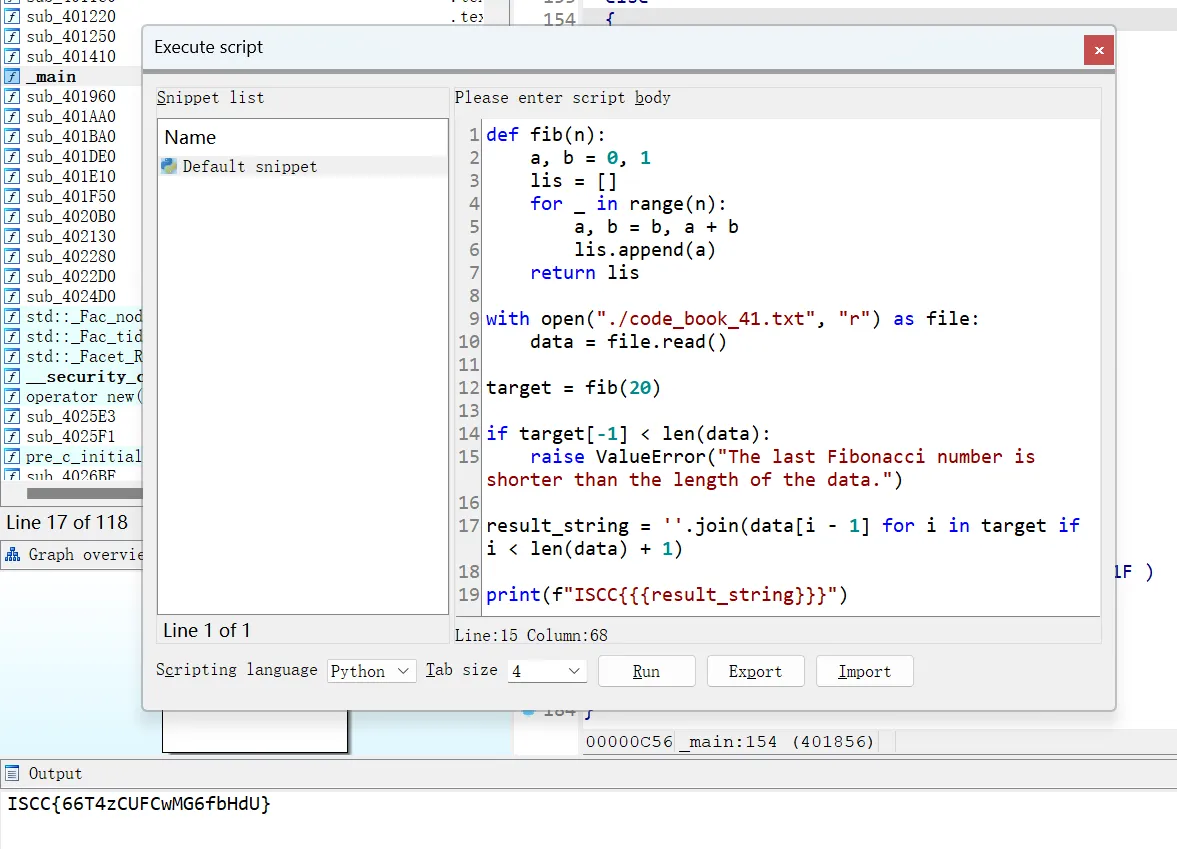Click the Name column header in snippet list
The height and width of the screenshot is (849, 1177).
pos(190,138)
